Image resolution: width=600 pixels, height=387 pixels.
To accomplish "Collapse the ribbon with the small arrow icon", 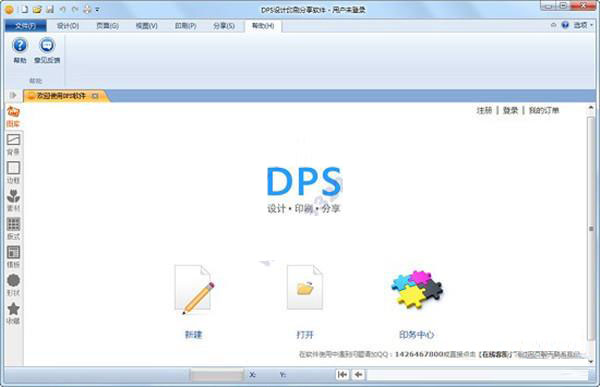I will tap(554, 25).
